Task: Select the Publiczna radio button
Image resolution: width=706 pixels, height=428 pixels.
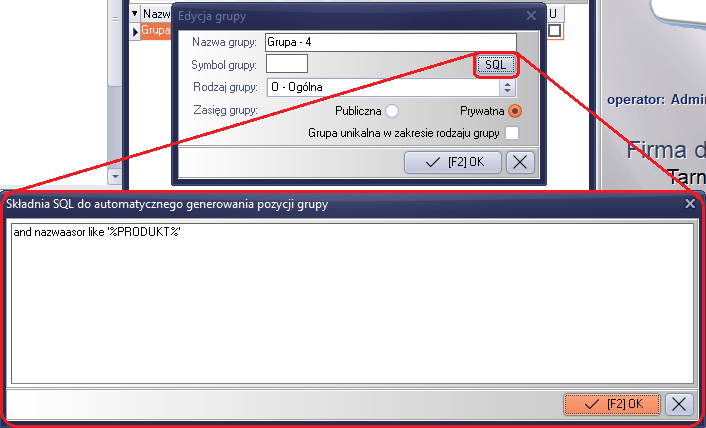Action: click(392, 111)
